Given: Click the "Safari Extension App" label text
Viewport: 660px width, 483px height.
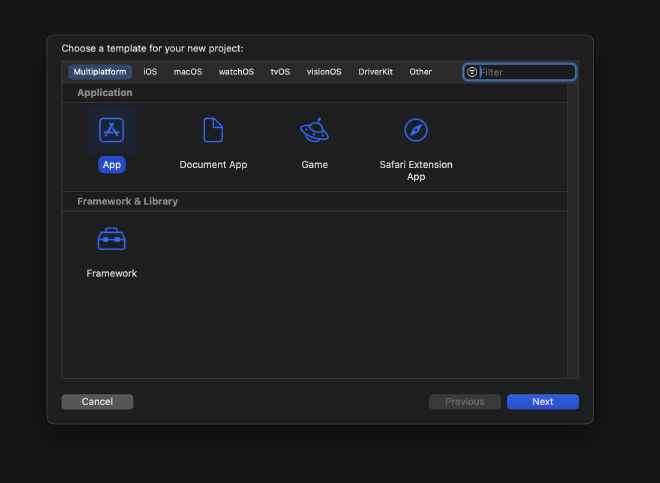Looking at the screenshot, I should tap(416, 171).
